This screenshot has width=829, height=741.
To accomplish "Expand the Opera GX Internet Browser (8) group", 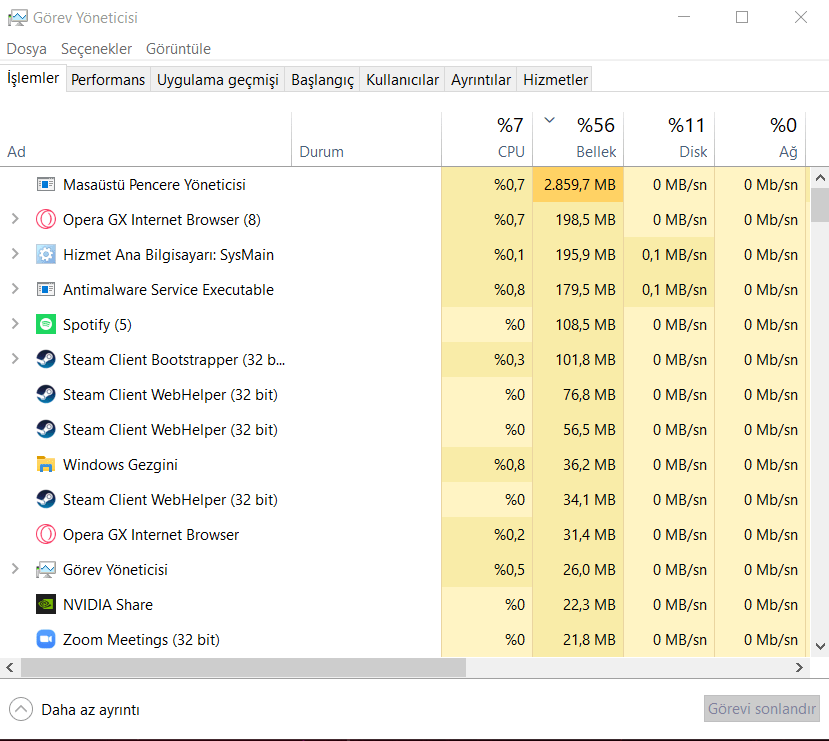I will pos(15,219).
